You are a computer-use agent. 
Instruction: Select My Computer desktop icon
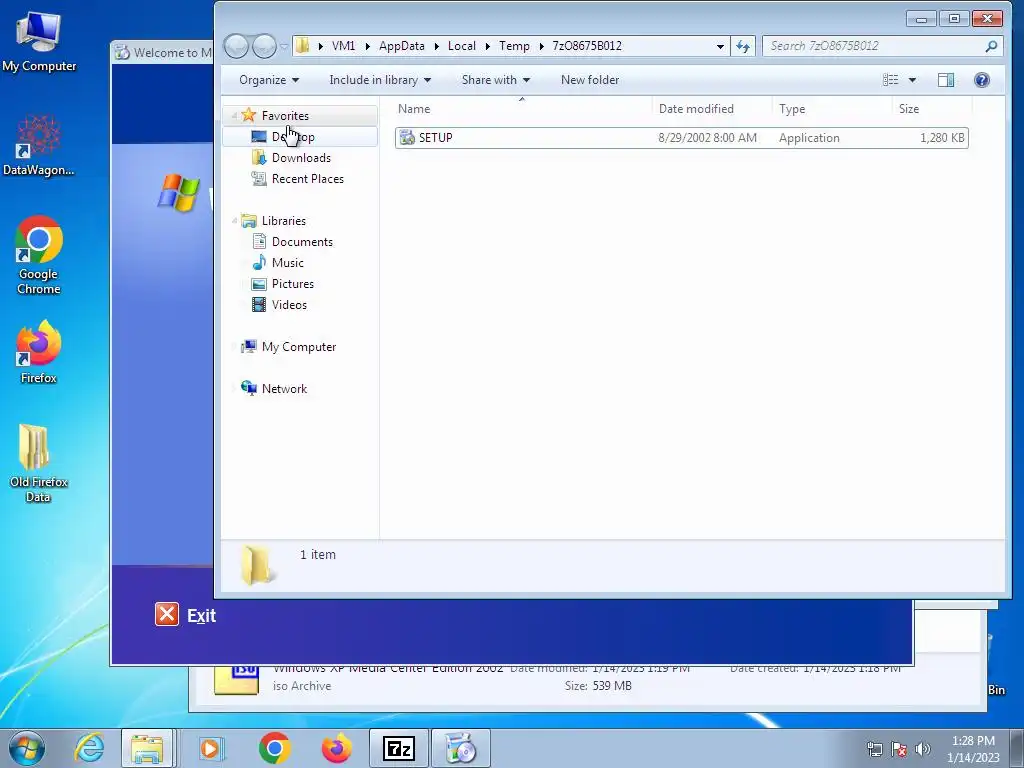coord(39,42)
